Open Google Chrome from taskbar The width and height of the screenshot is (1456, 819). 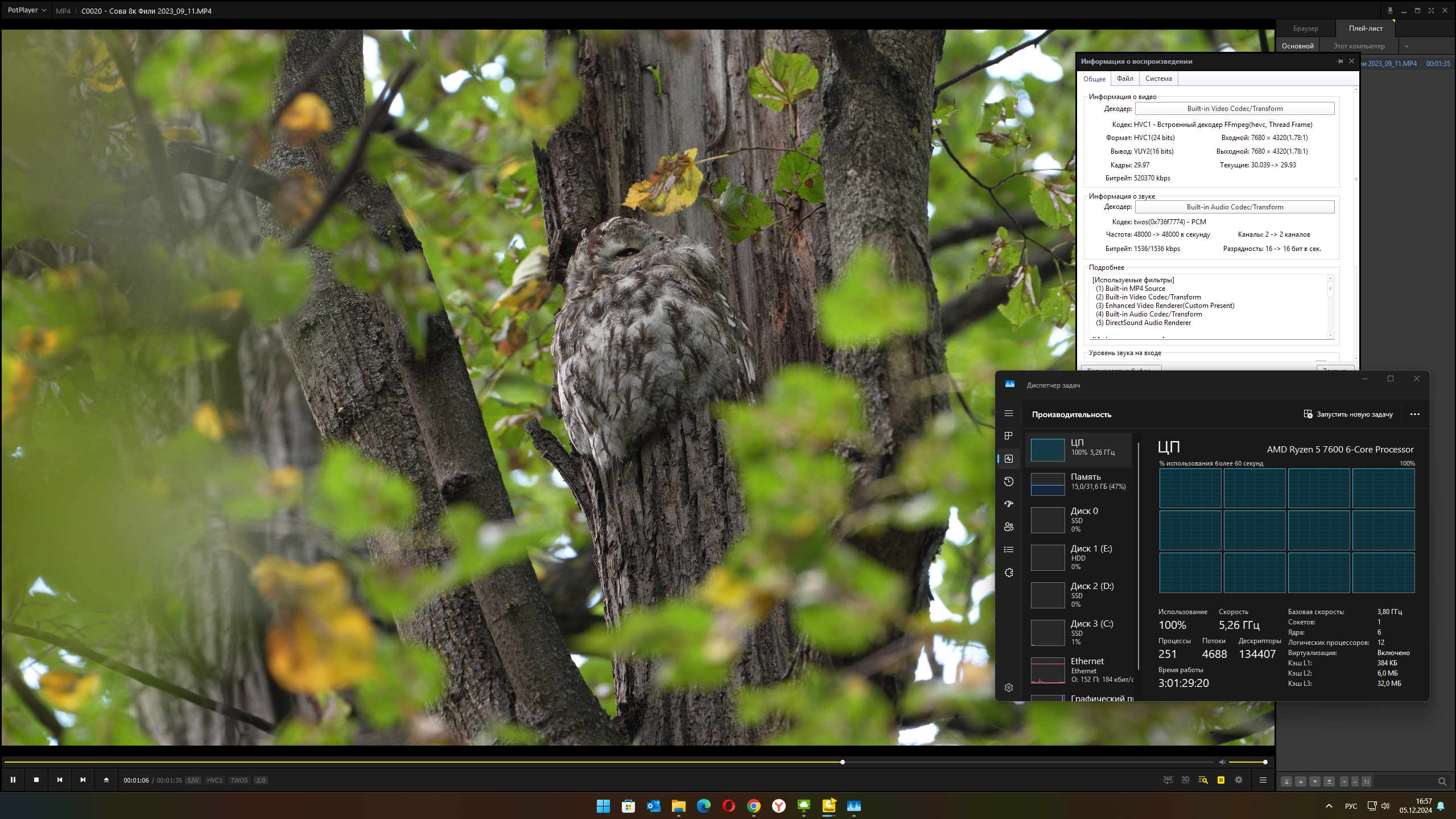point(753,806)
